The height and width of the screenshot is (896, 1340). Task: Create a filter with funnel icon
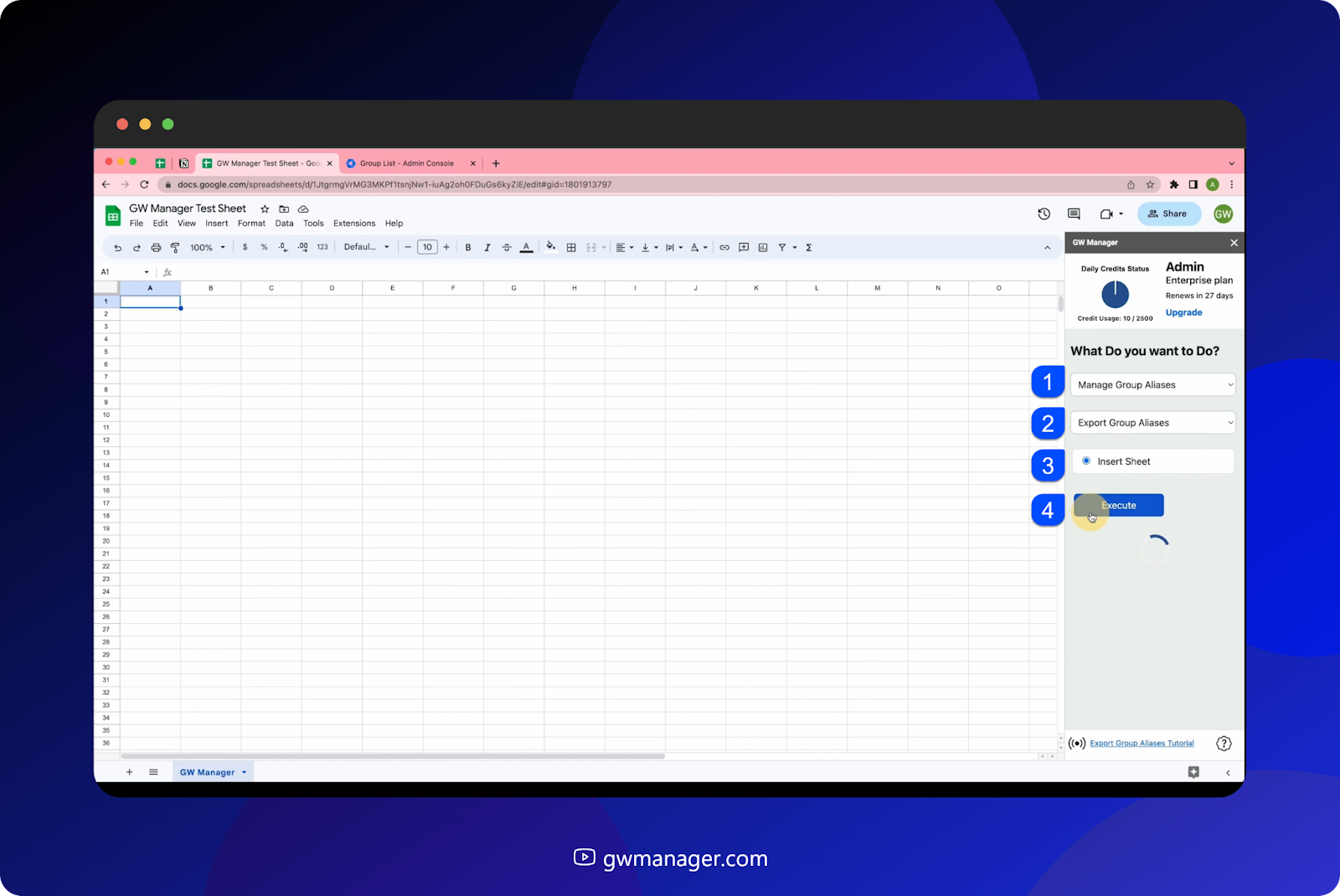(782, 248)
